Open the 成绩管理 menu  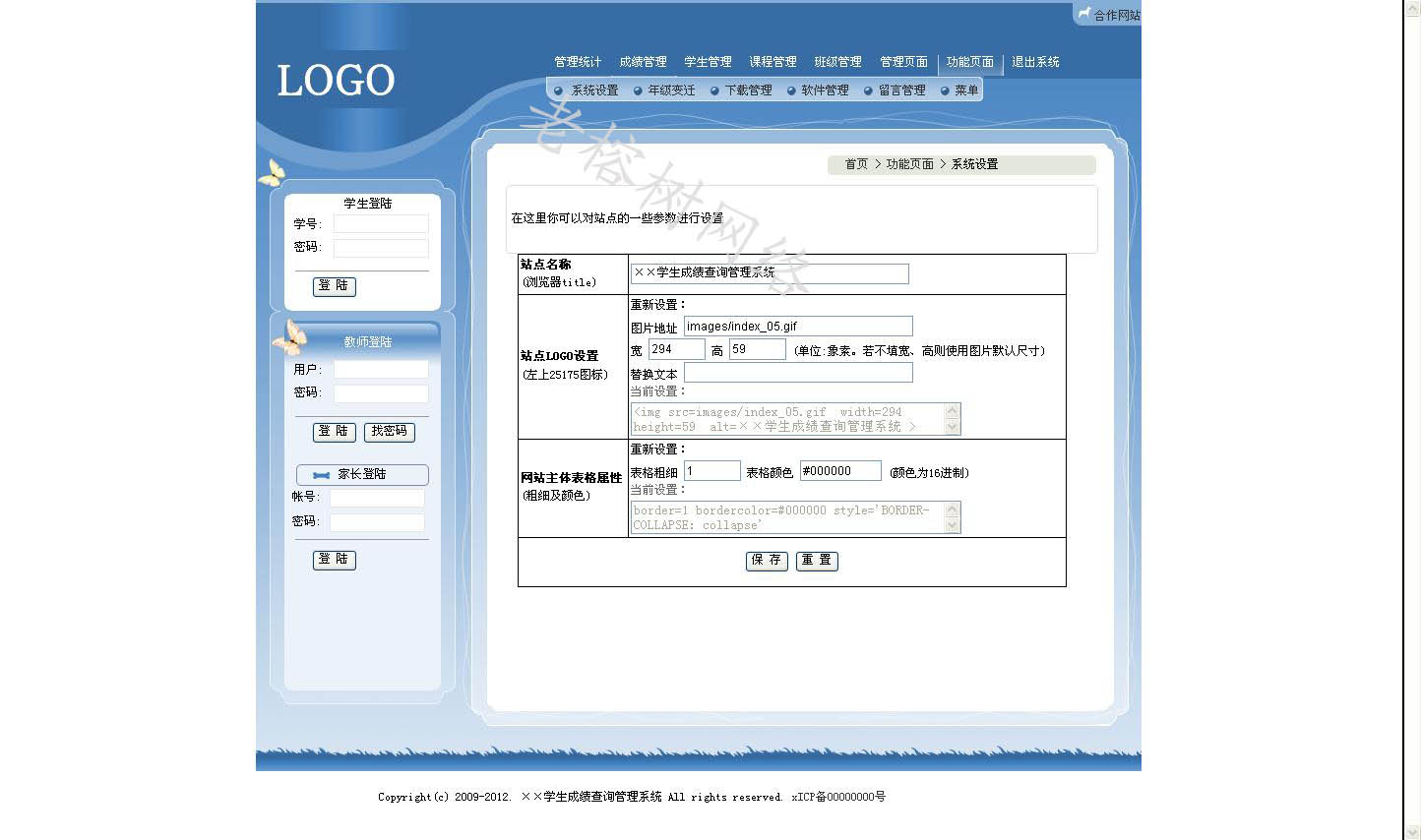click(x=643, y=62)
